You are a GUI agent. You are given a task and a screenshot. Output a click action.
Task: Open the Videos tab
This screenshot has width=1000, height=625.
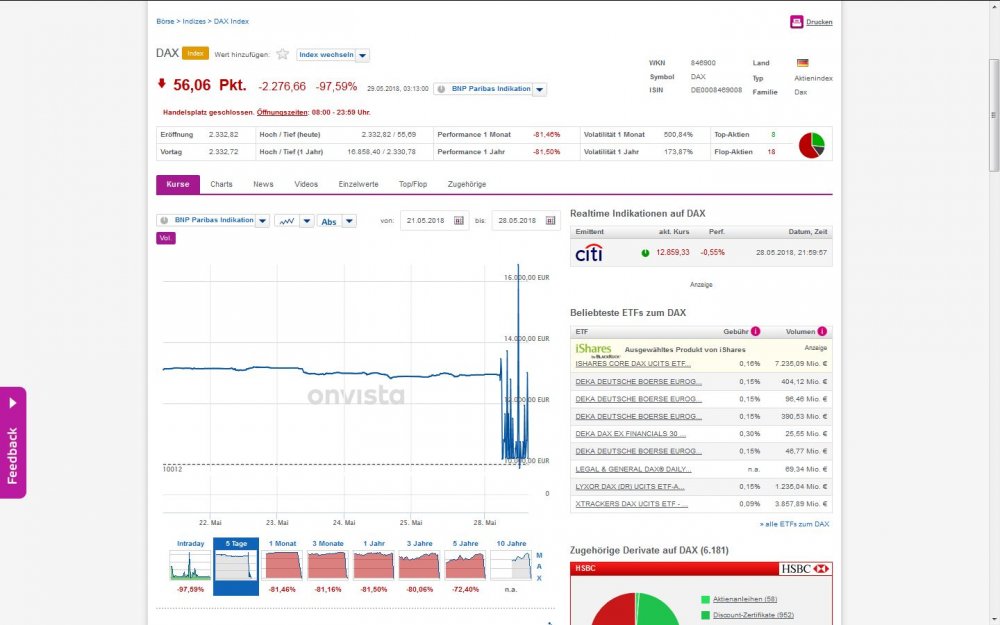(306, 184)
